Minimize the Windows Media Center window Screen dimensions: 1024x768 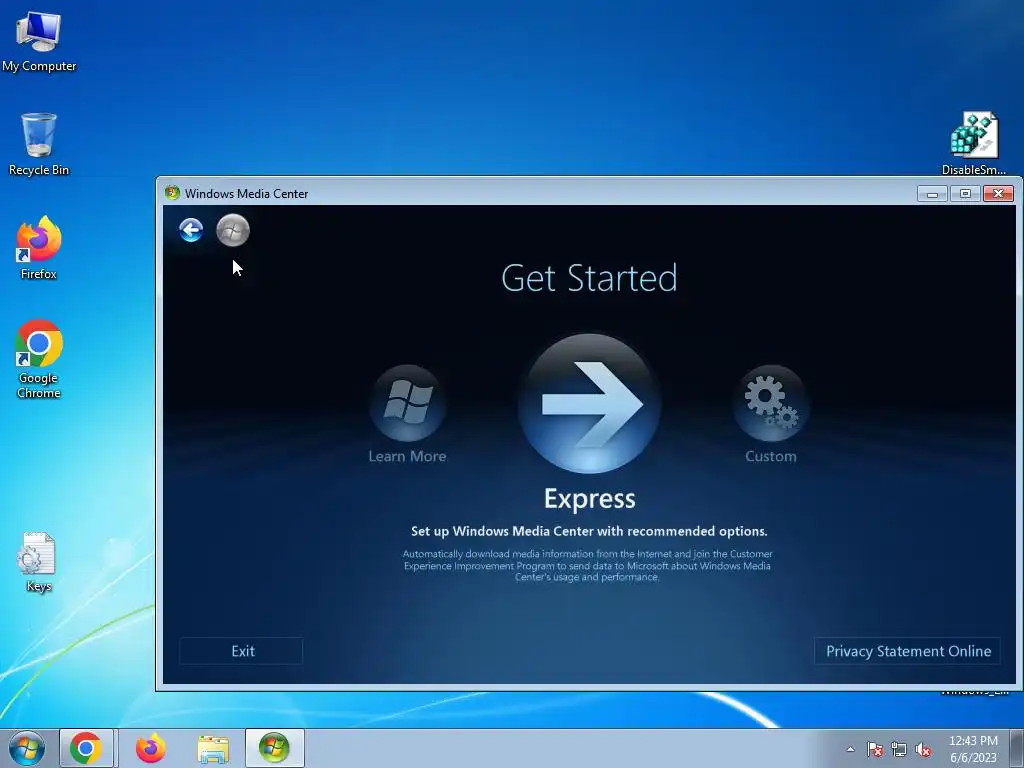pos(932,193)
